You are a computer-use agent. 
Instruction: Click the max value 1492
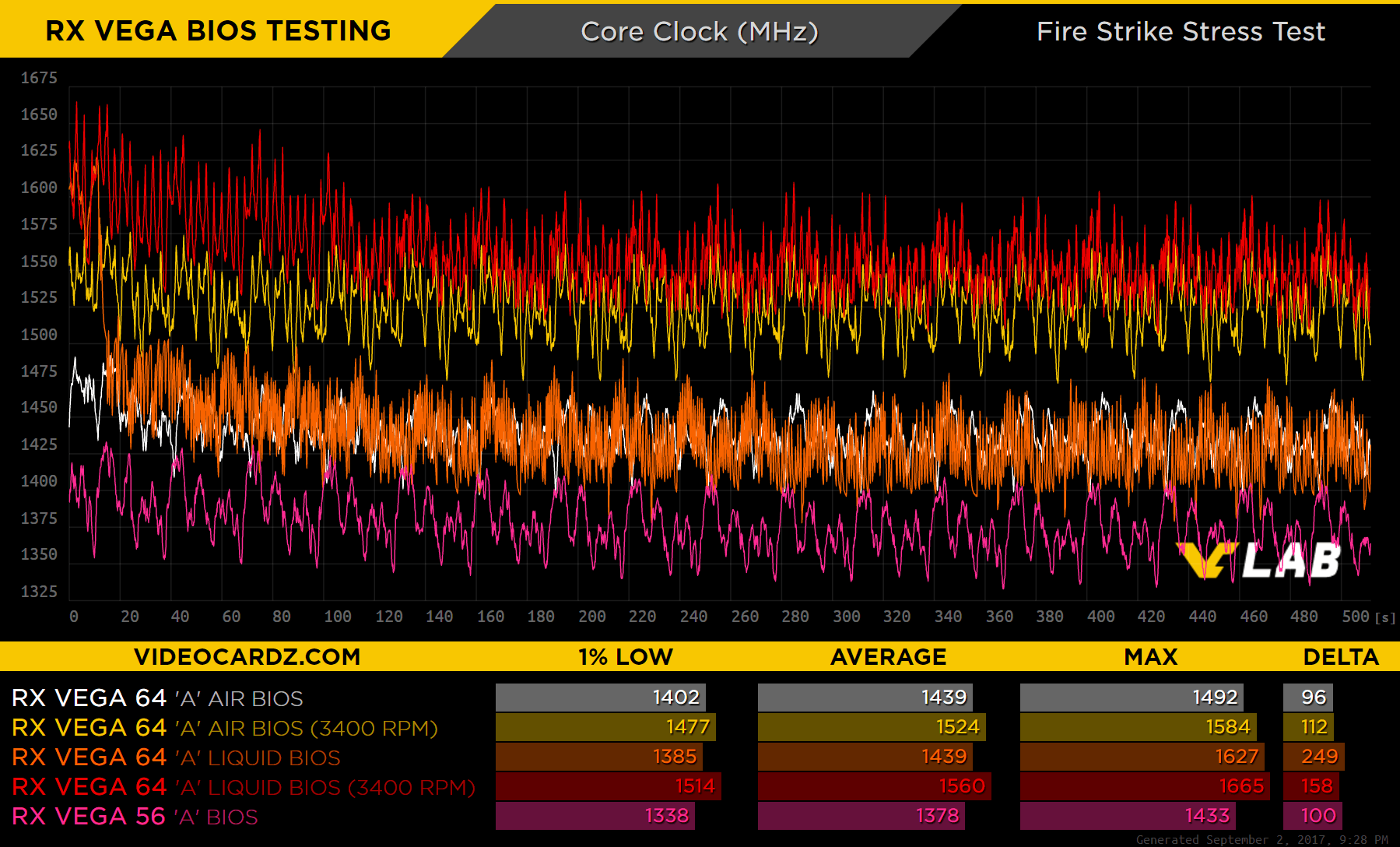(x=1215, y=698)
